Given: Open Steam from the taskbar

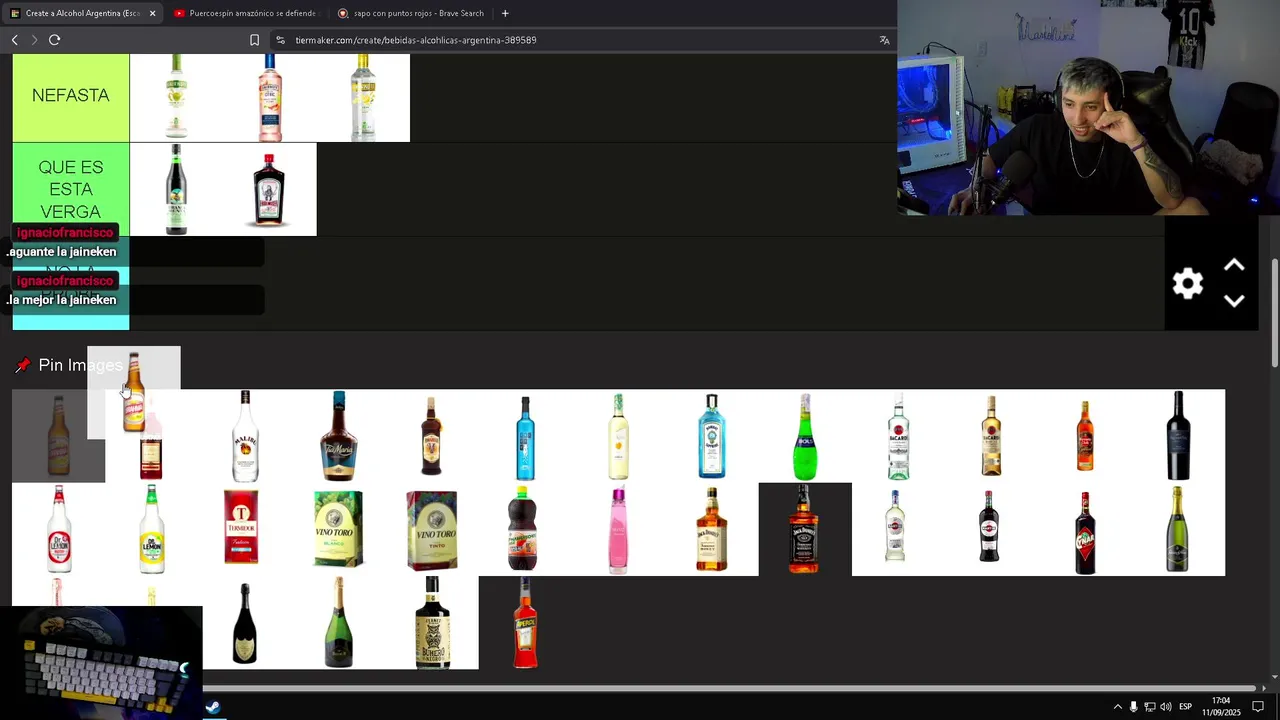Looking at the screenshot, I should pyautogui.click(x=213, y=707).
